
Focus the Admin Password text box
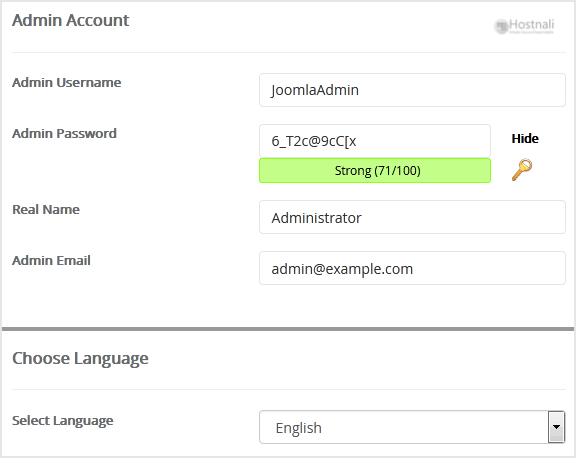point(375,141)
